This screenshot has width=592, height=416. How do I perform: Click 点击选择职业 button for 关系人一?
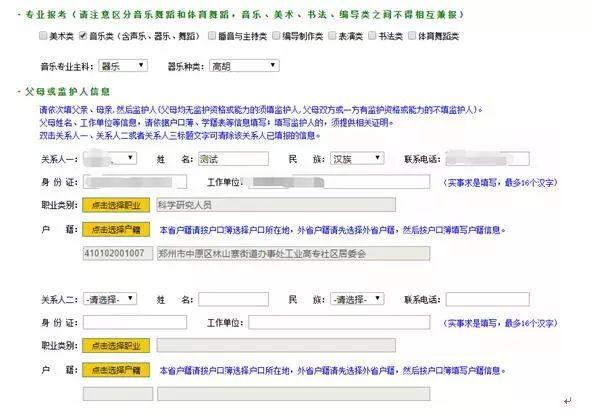[x=116, y=205]
